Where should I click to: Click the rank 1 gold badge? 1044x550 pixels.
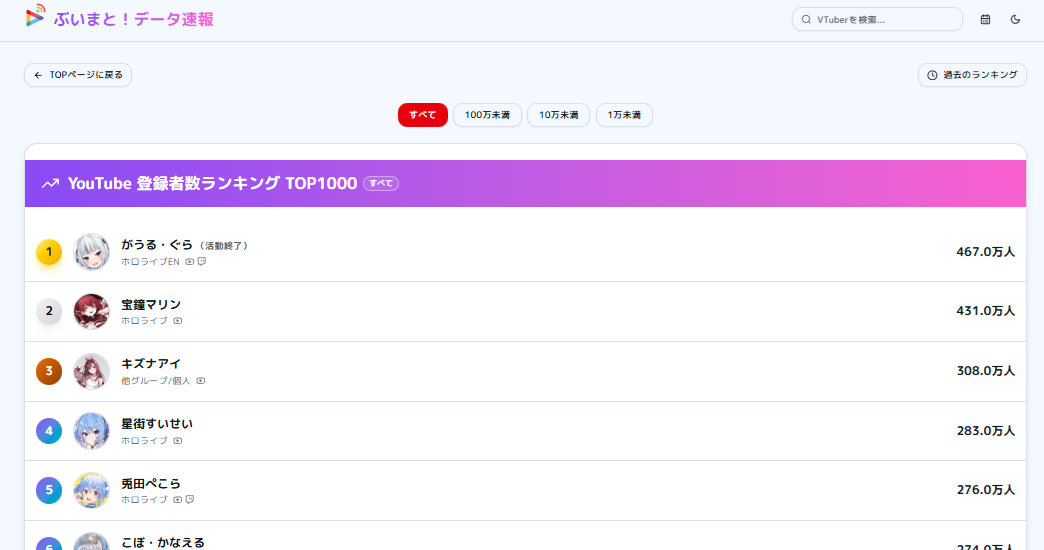click(x=49, y=252)
